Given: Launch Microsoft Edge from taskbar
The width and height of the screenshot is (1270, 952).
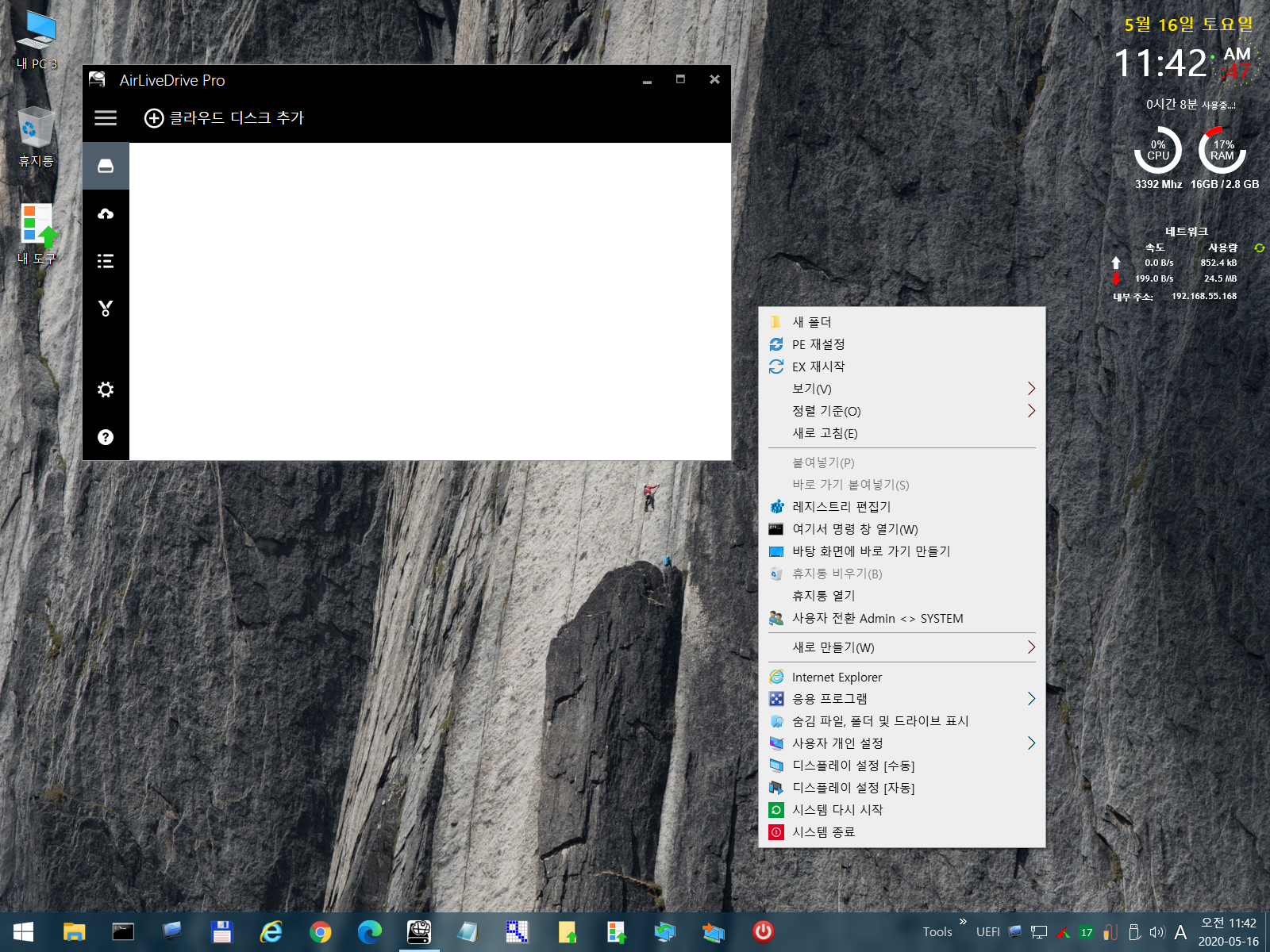Looking at the screenshot, I should click(x=369, y=932).
